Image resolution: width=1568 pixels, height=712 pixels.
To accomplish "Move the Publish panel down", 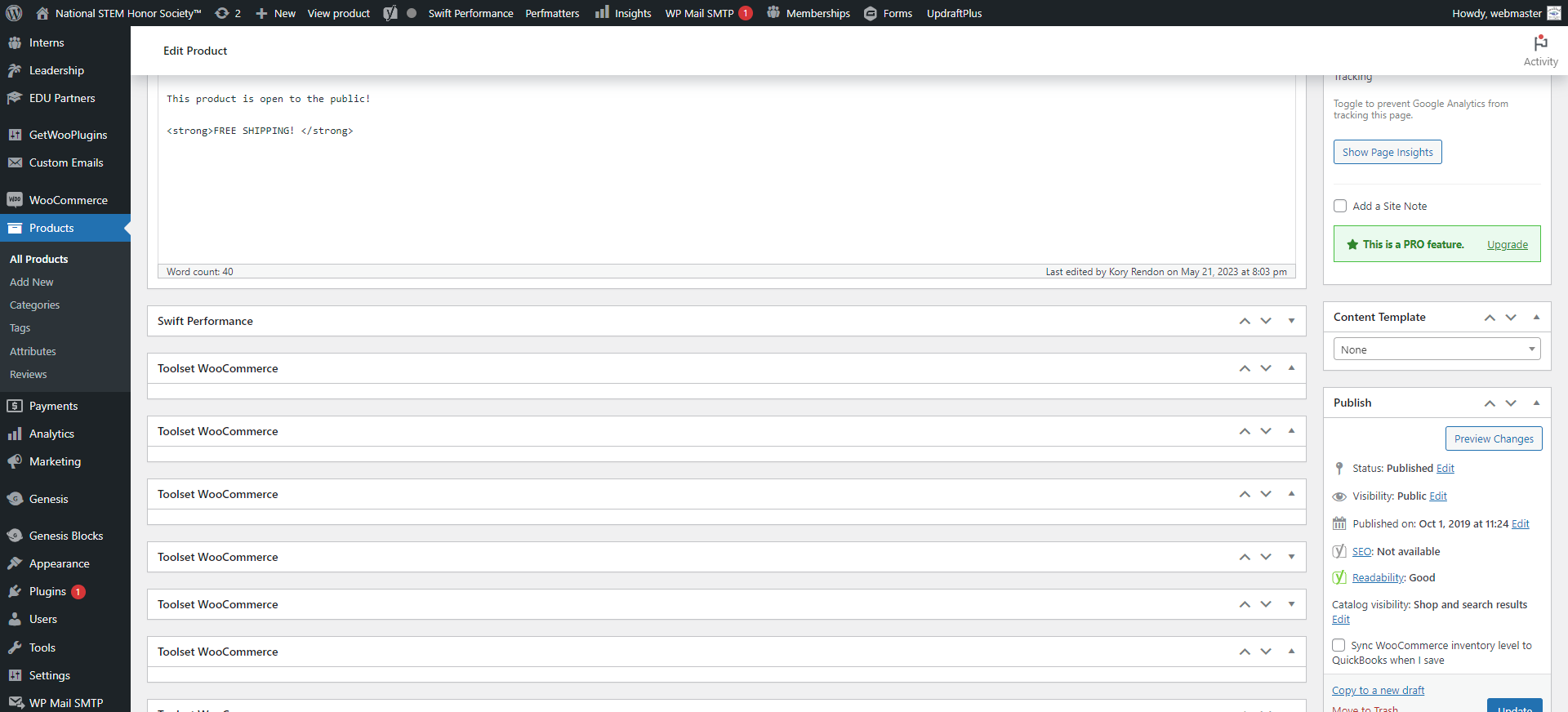I will (1511, 403).
